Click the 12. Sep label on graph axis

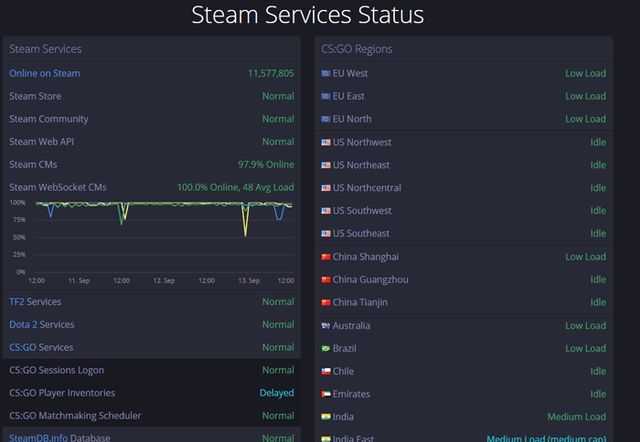(x=164, y=281)
